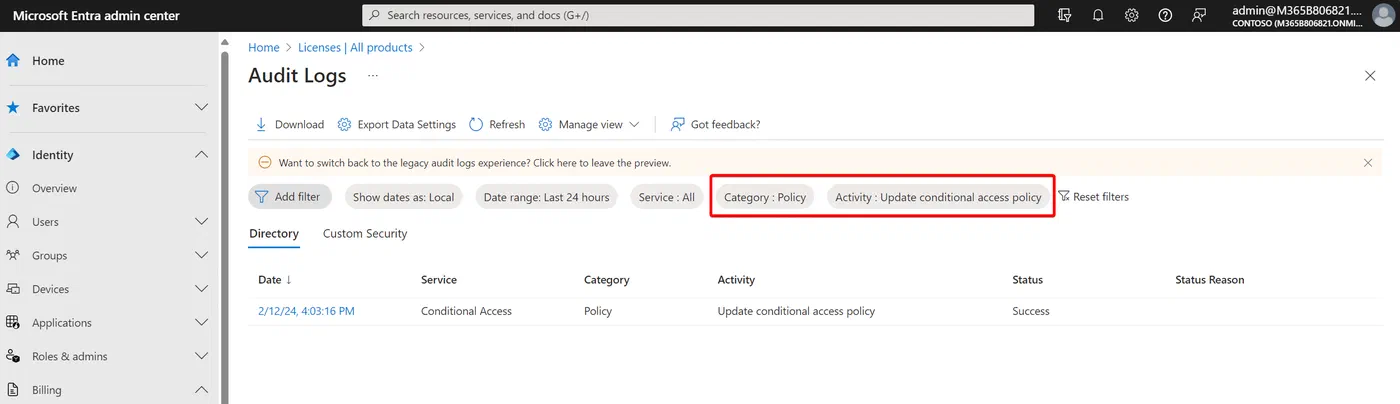
Task: Open the help question mark icon
Action: coord(1165,15)
